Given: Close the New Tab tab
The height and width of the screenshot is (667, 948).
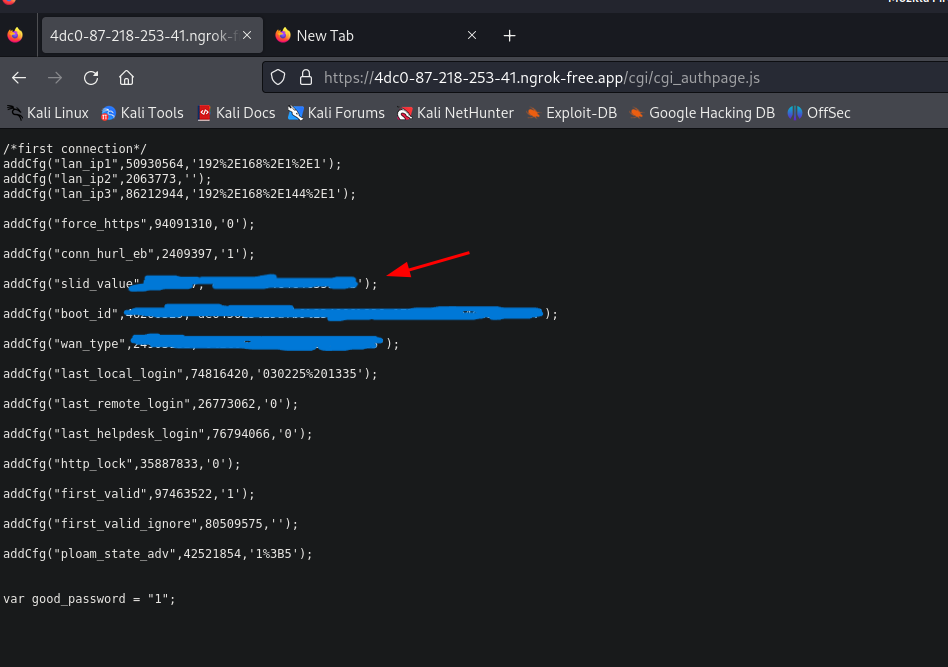Looking at the screenshot, I should pyautogui.click(x=472, y=36).
